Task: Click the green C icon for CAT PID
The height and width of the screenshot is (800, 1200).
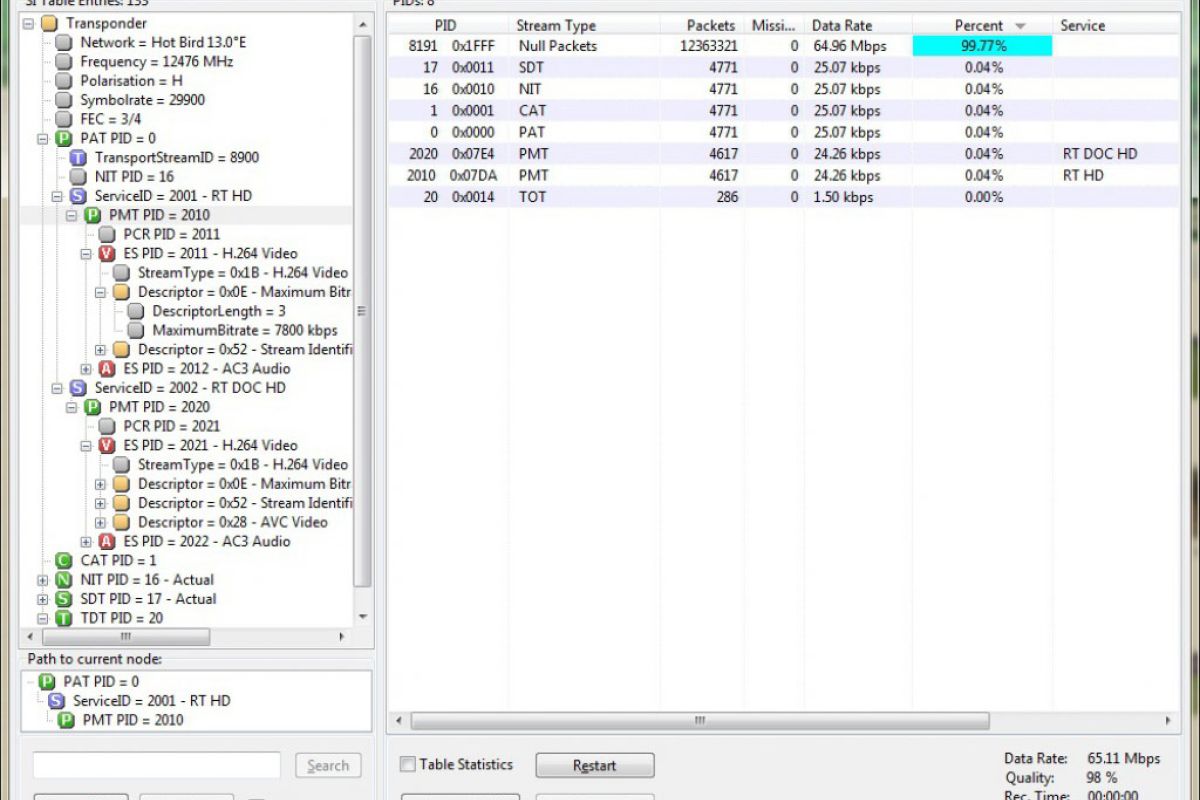Action: coord(64,561)
